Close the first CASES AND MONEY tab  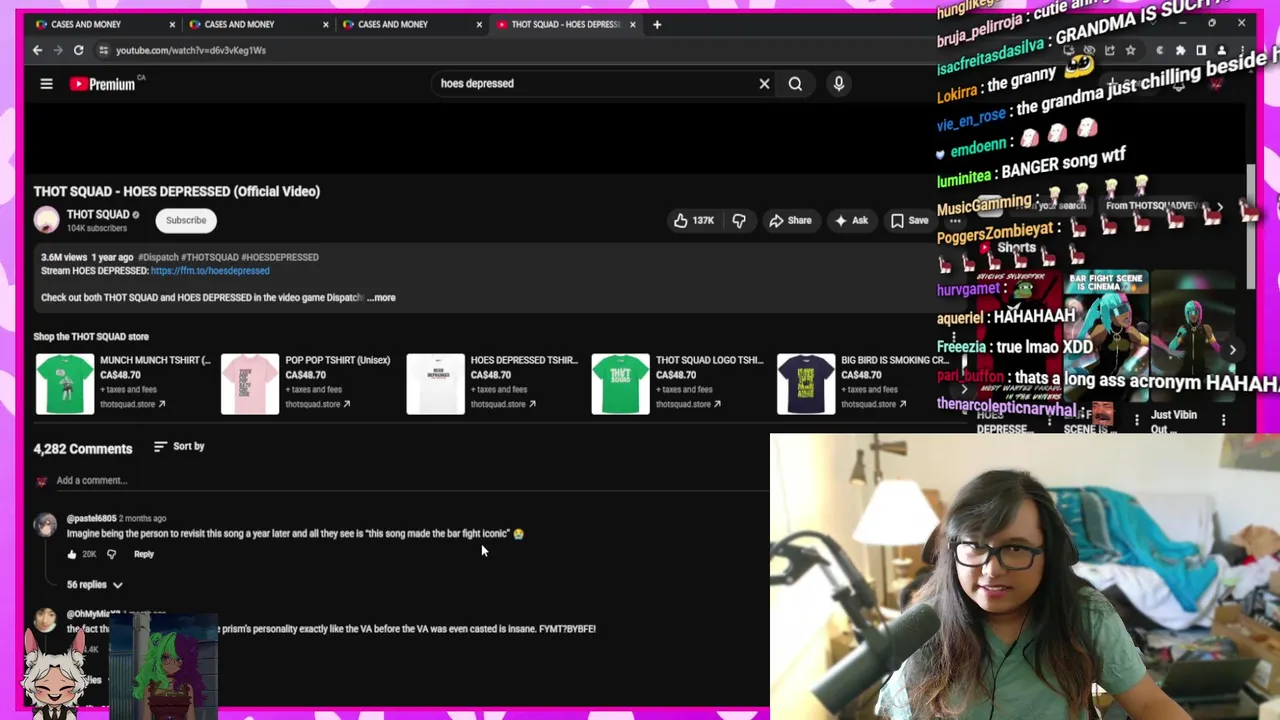click(172, 24)
